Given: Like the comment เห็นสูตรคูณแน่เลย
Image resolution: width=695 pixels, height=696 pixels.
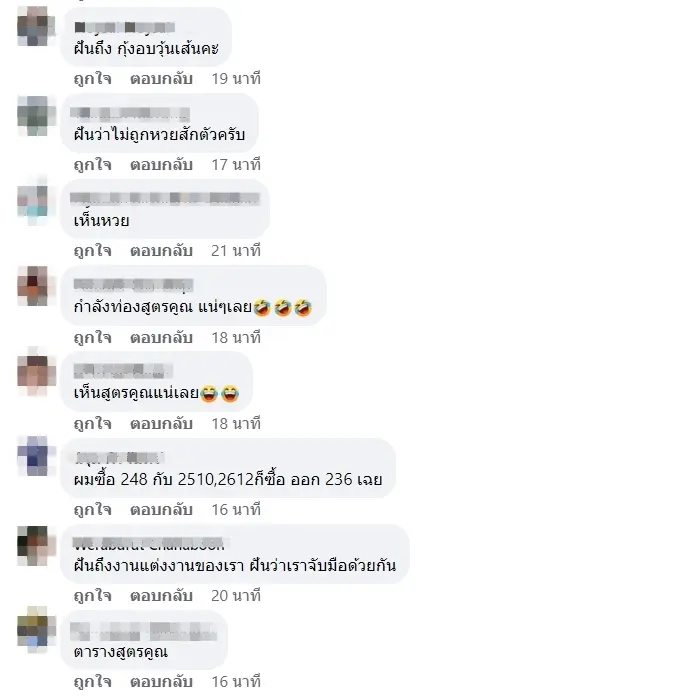Looking at the screenshot, I should pyautogui.click(x=92, y=423).
